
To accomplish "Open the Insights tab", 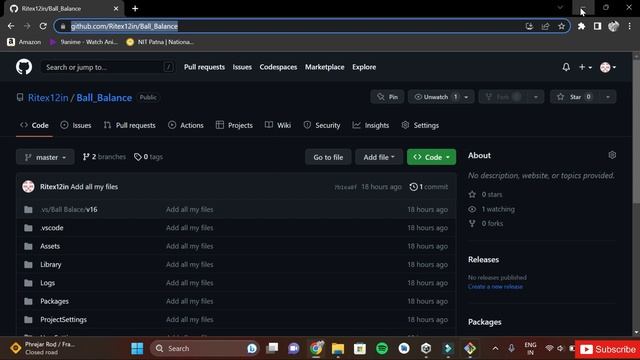I will 371,125.
